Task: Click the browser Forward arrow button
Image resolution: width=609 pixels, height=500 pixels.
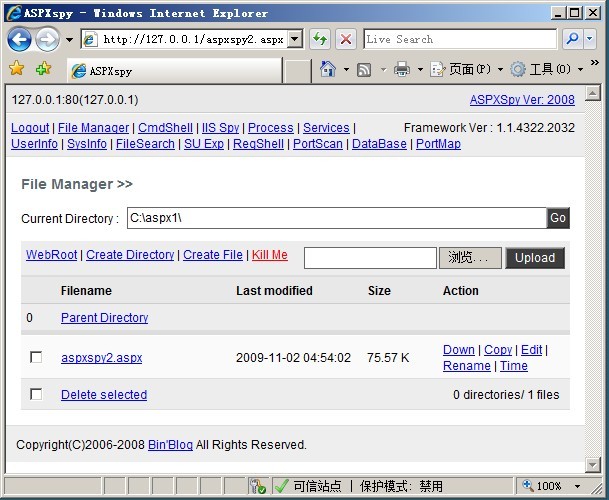Action: (x=47, y=39)
